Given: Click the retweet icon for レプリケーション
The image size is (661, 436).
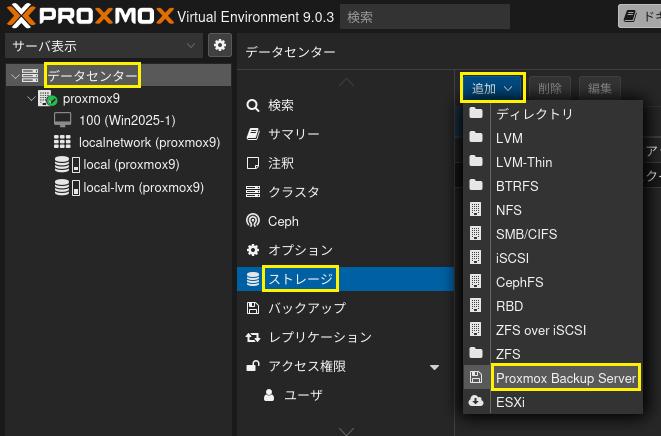Looking at the screenshot, I should (x=253, y=337).
